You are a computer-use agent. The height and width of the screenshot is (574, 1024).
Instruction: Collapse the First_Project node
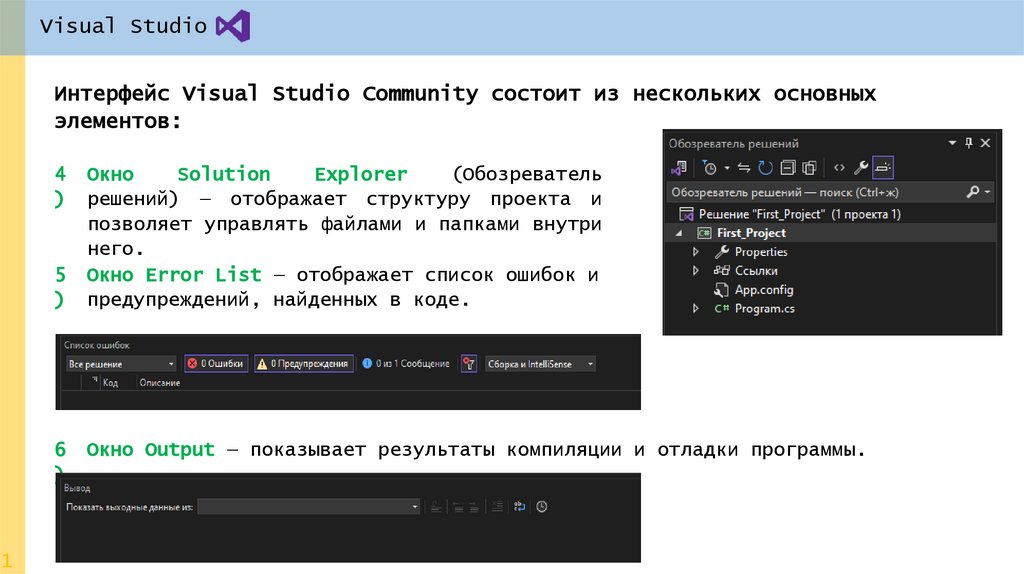(x=679, y=233)
